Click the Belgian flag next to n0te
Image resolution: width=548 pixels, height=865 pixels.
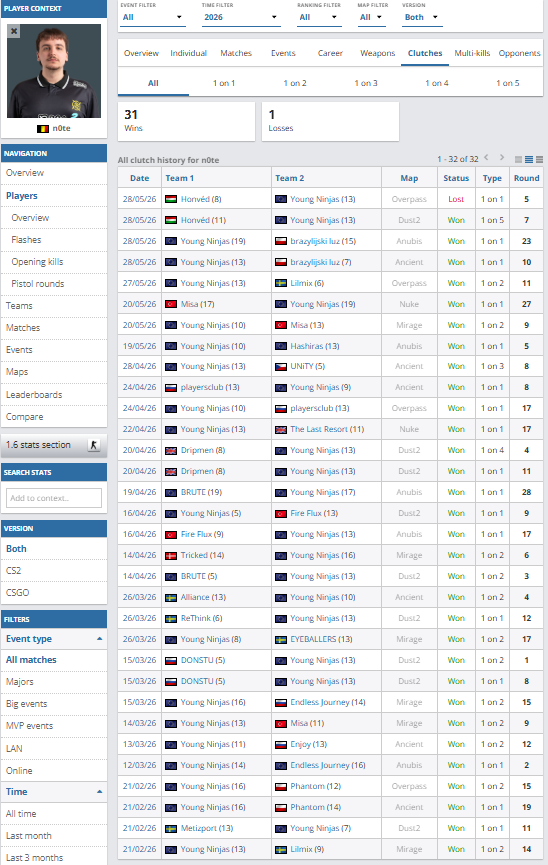pos(42,129)
